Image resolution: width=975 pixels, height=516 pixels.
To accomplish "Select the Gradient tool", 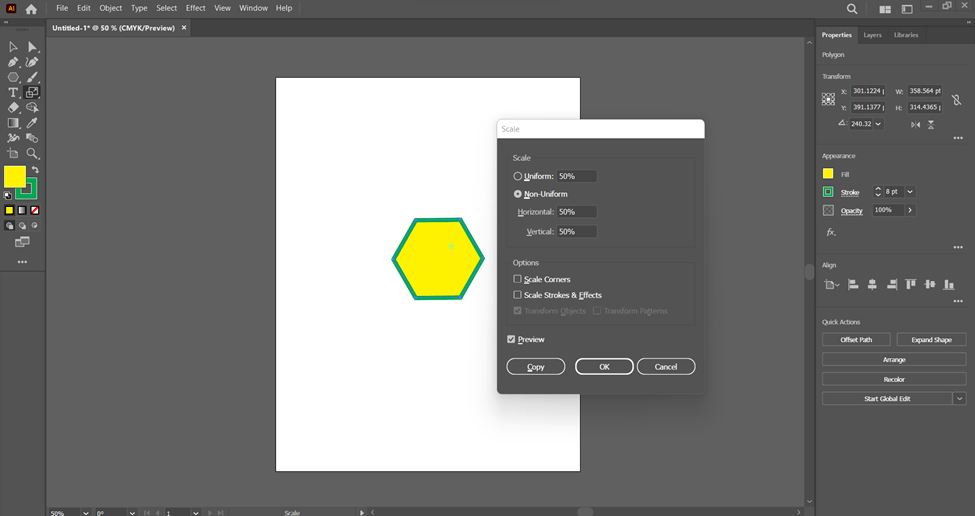I will pyautogui.click(x=13, y=123).
